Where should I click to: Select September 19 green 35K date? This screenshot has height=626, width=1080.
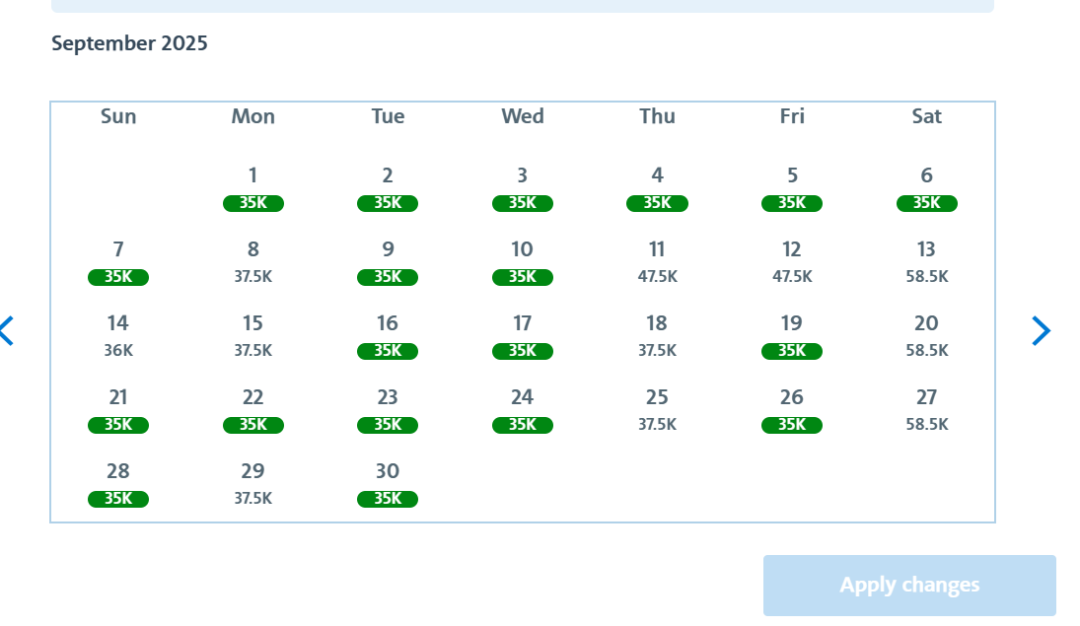[791, 336]
